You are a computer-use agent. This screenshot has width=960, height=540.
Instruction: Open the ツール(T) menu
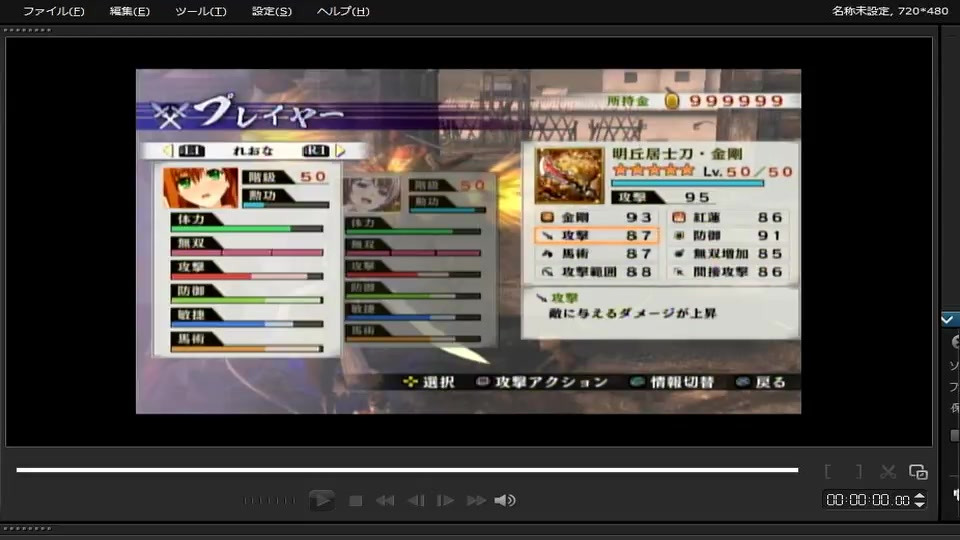[200, 11]
